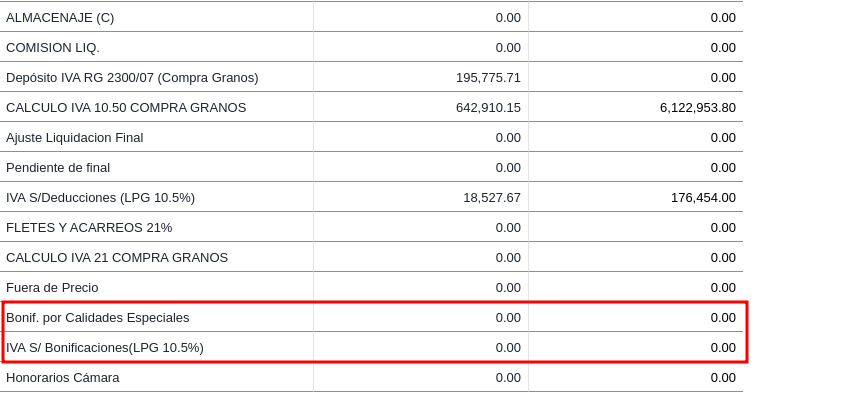841x401 pixels.
Task: Click the Fuera de Precio row label
Action: point(52,287)
